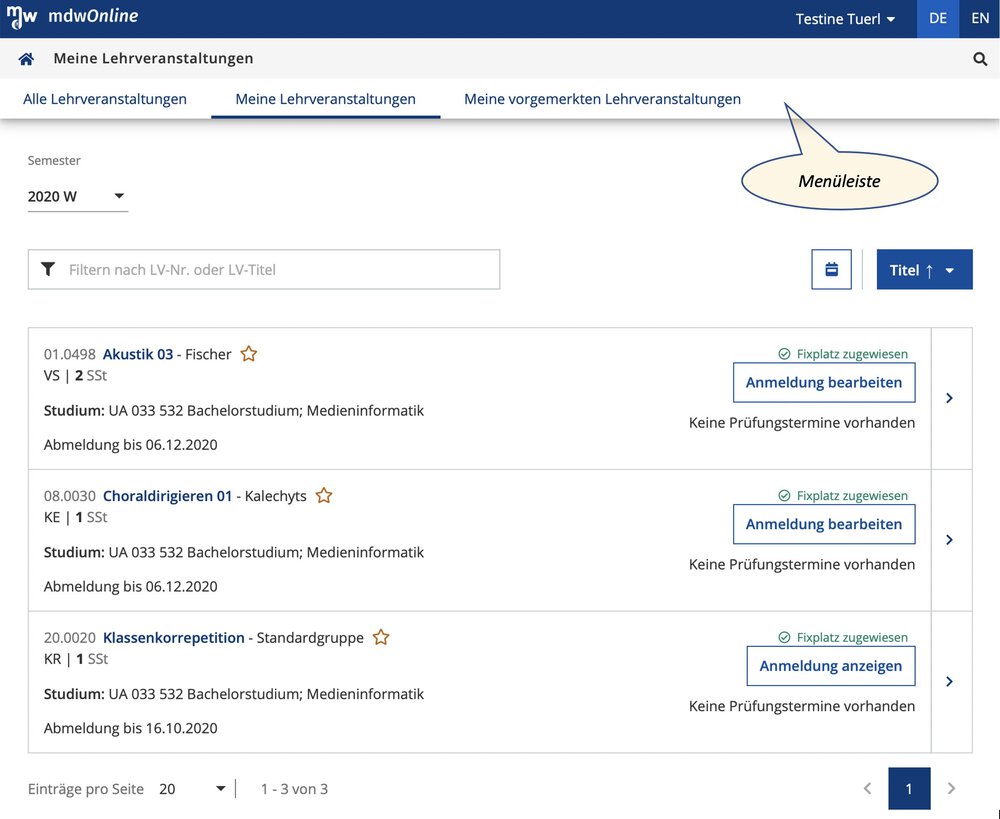Open the Titel sort order dropdown
The image size is (1000, 819).
tap(924, 270)
